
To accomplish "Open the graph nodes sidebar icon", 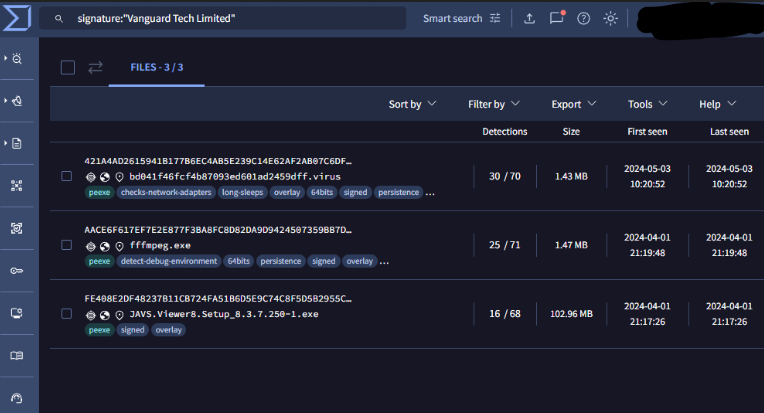I will coord(17,186).
